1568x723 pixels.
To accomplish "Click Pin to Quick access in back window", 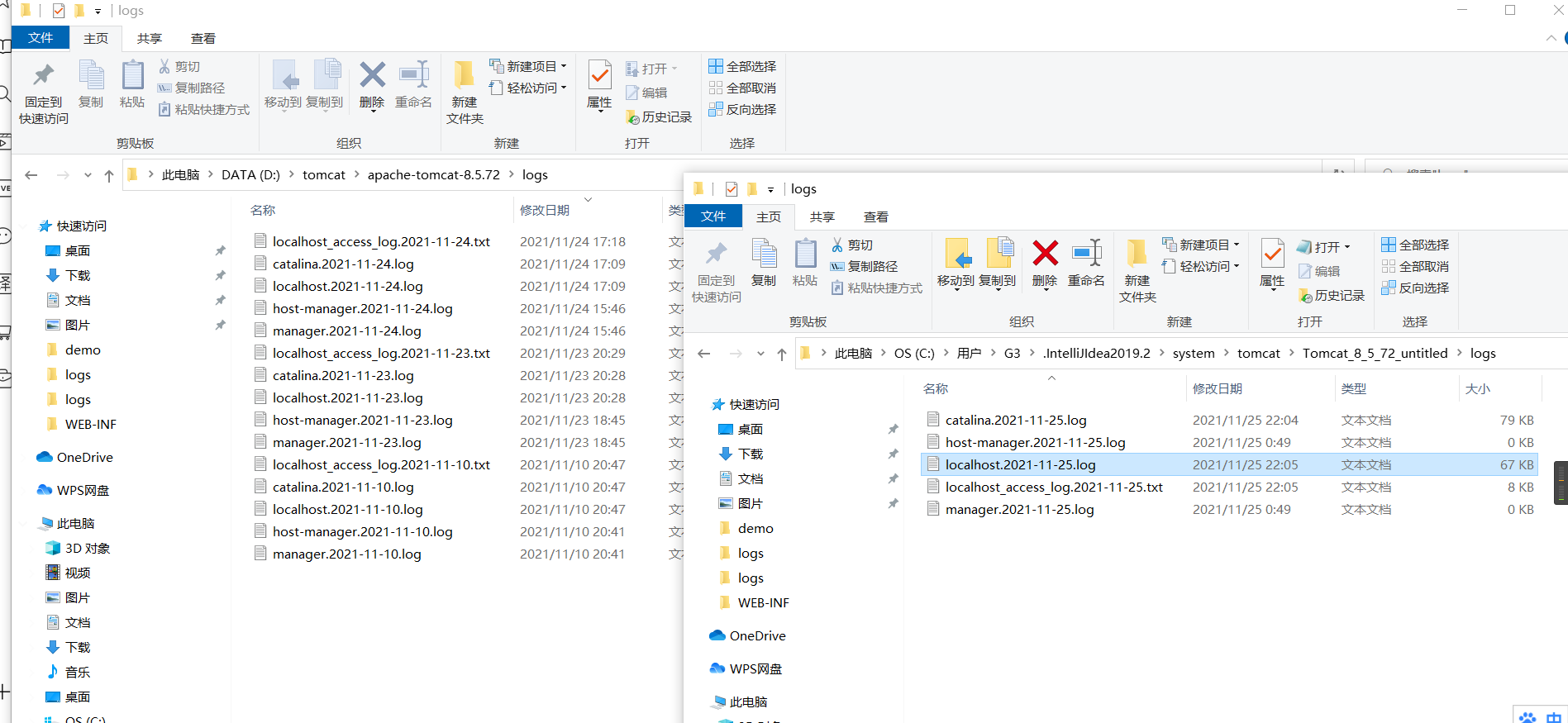I will point(44,93).
